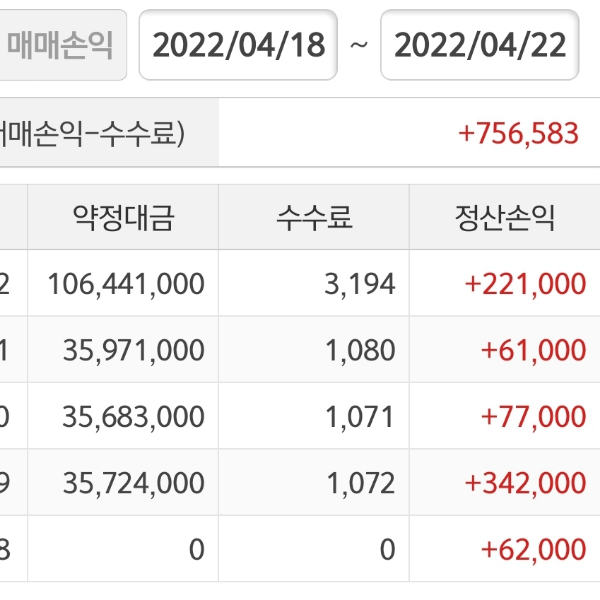Select the 35,683,000 약정대금 cell
The image size is (600, 600).
(x=133, y=416)
